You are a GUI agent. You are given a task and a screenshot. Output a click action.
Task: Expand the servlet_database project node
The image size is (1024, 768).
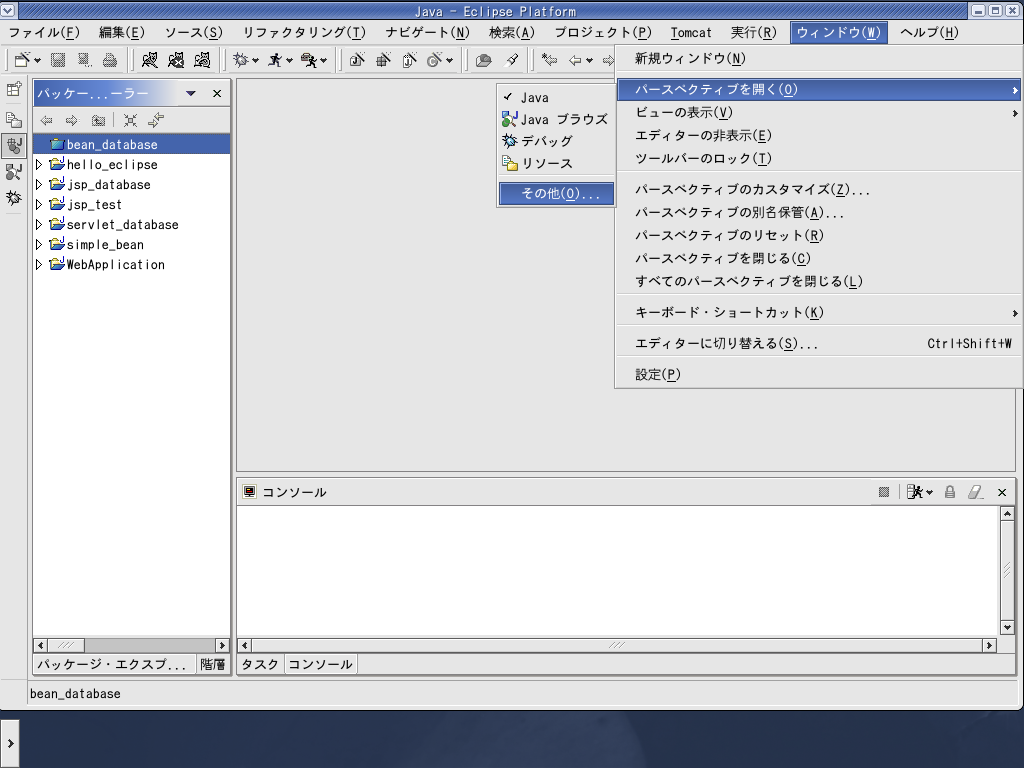(x=39, y=225)
